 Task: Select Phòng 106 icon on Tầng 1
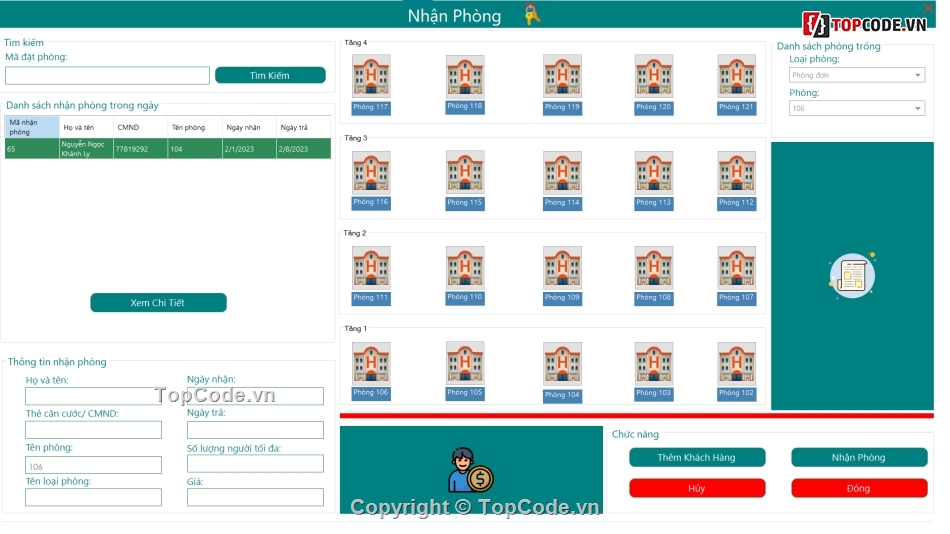click(x=371, y=363)
